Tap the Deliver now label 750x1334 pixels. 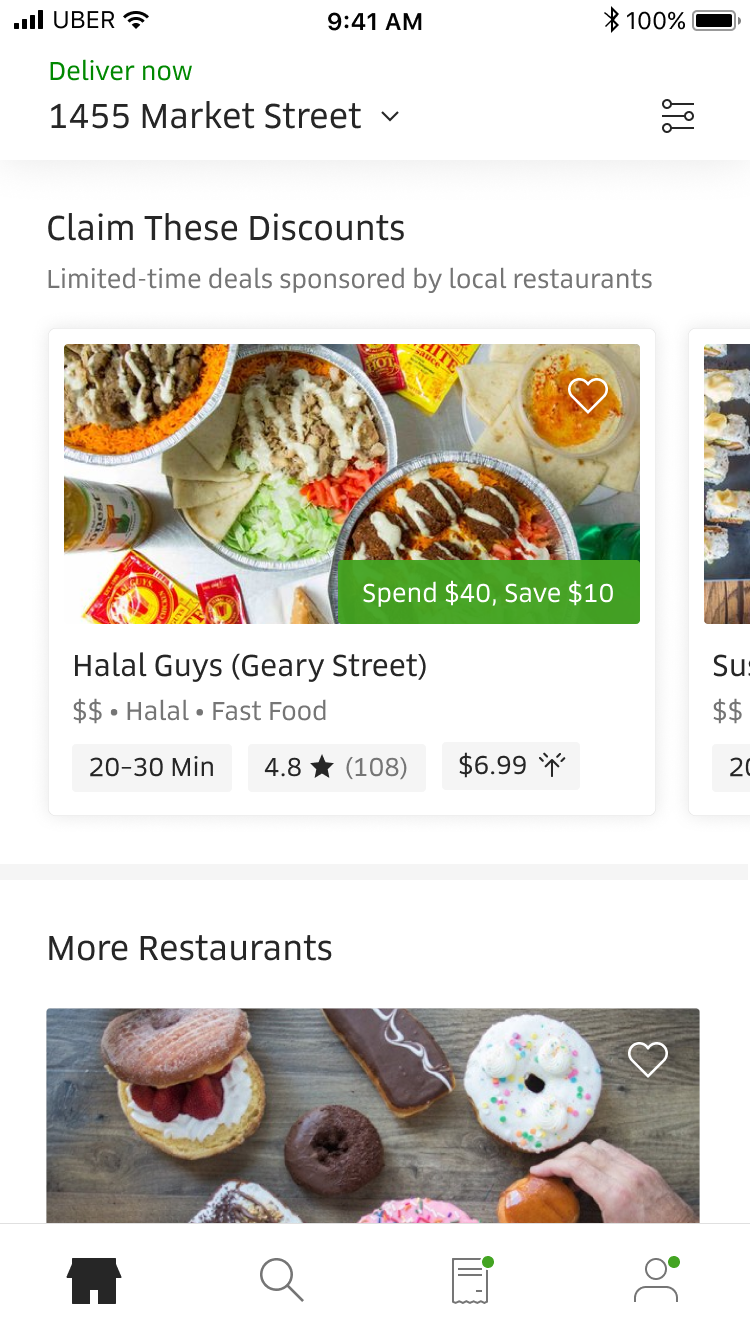coord(120,71)
